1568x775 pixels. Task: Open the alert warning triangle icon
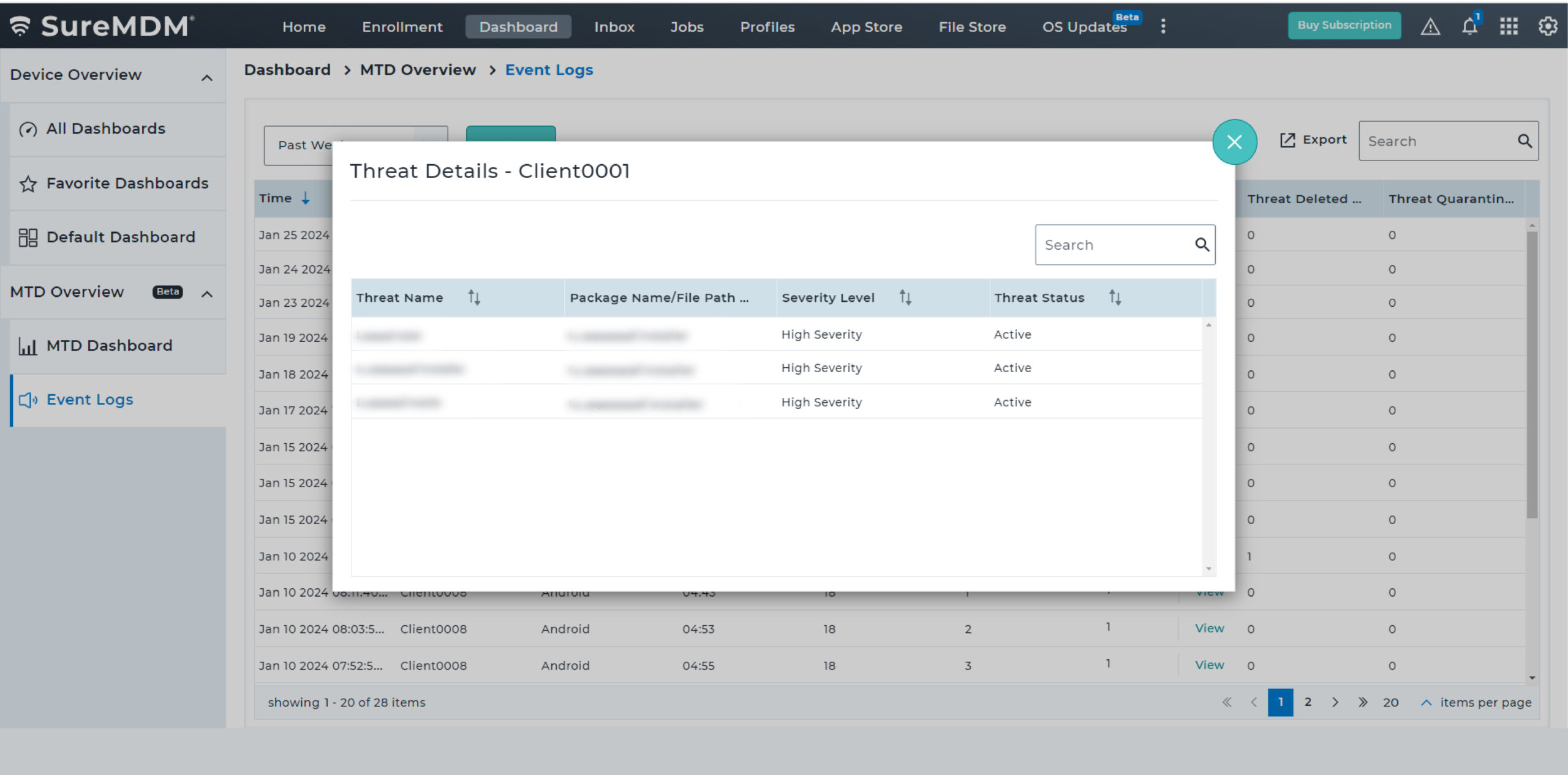[x=1430, y=27]
